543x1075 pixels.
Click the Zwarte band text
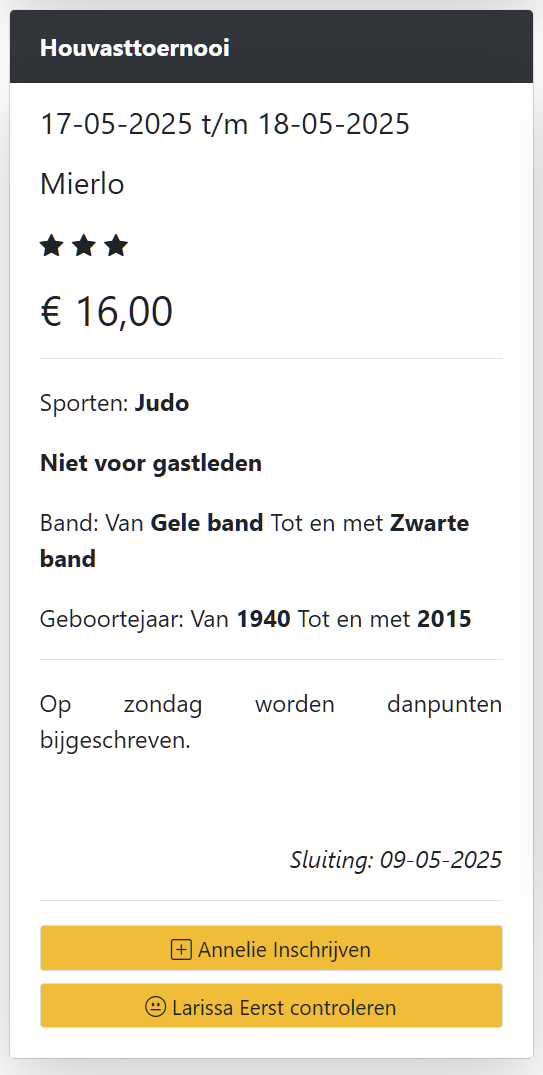pos(254,542)
